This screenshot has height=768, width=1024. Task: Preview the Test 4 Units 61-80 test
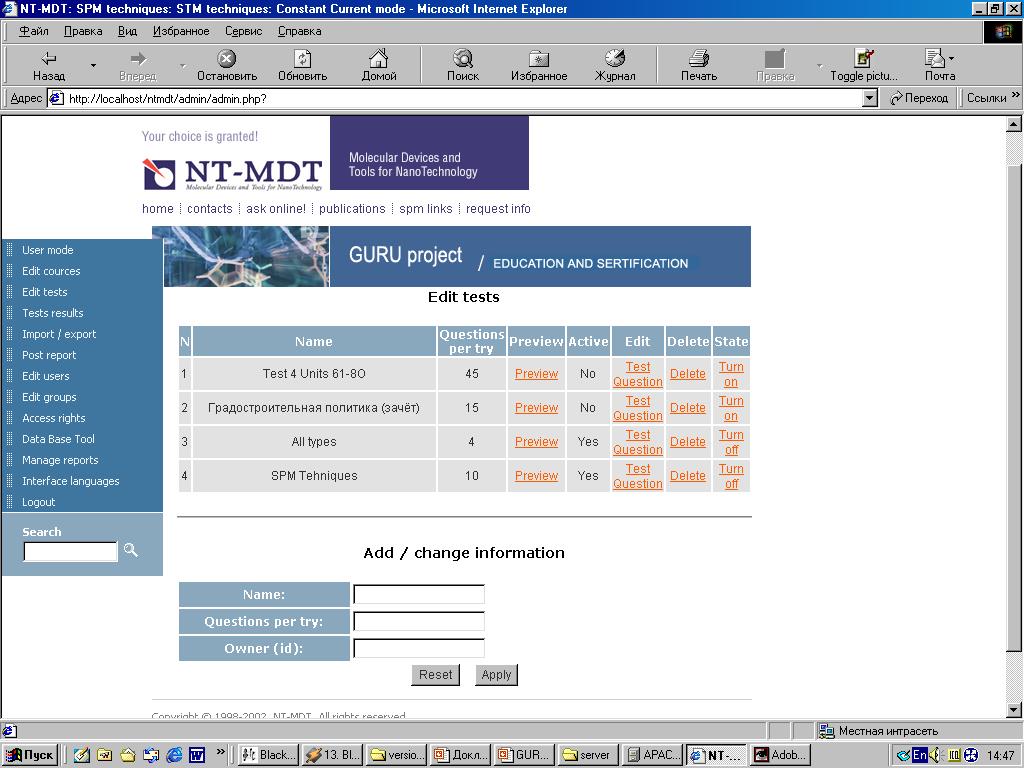(536, 374)
